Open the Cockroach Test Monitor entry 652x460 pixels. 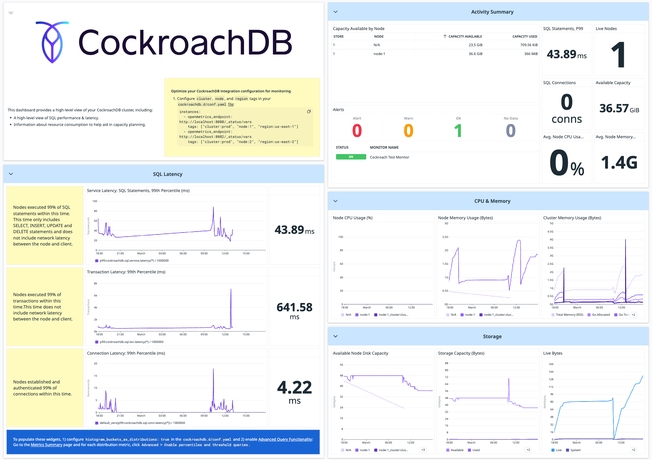pos(389,157)
